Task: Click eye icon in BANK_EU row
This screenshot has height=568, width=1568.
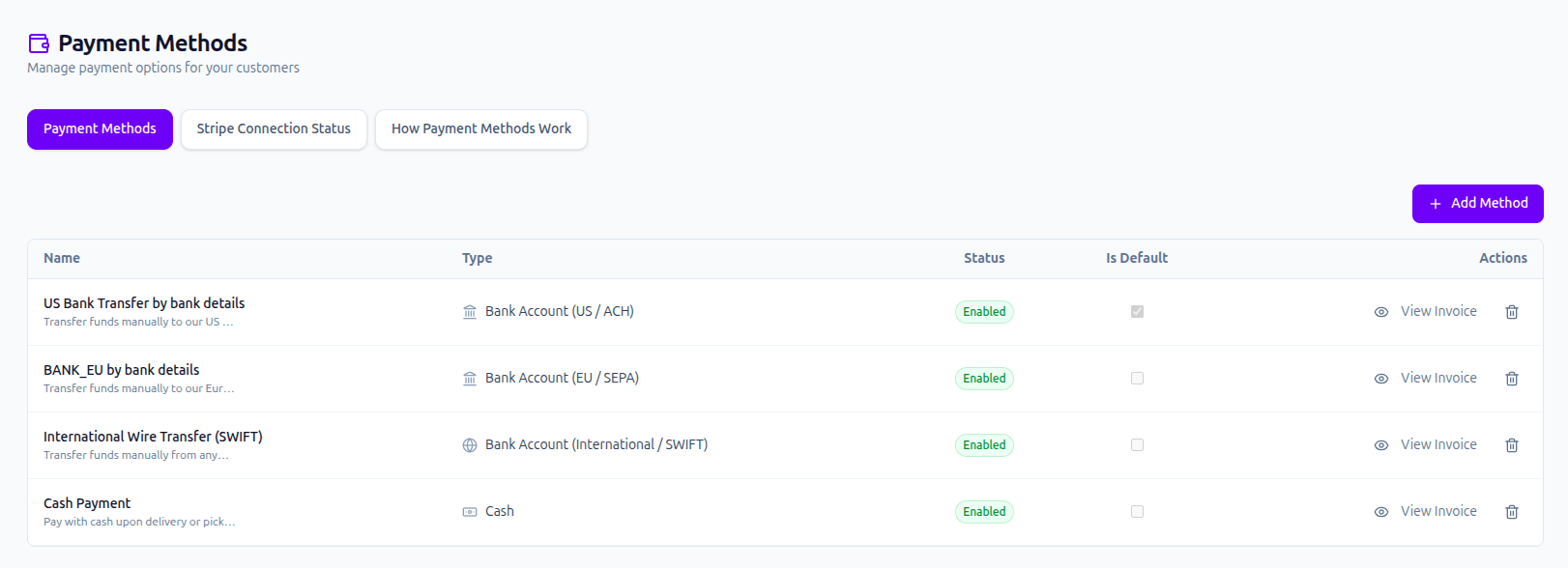Action: pos(1381,379)
